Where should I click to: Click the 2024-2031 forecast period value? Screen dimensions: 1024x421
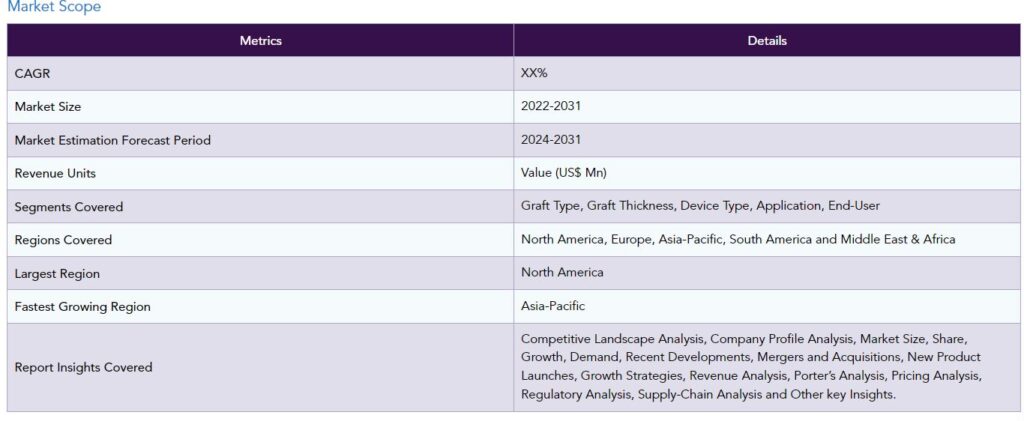click(550, 140)
